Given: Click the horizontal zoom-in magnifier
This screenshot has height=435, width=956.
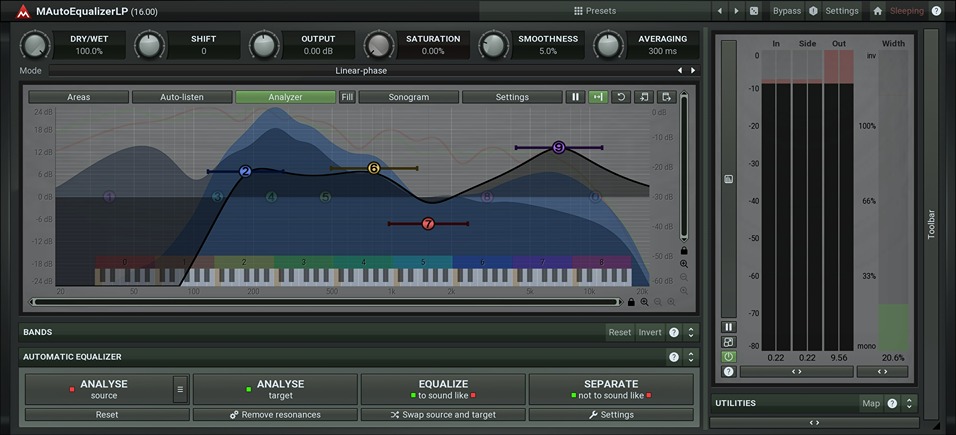Looking at the screenshot, I should click(x=644, y=302).
